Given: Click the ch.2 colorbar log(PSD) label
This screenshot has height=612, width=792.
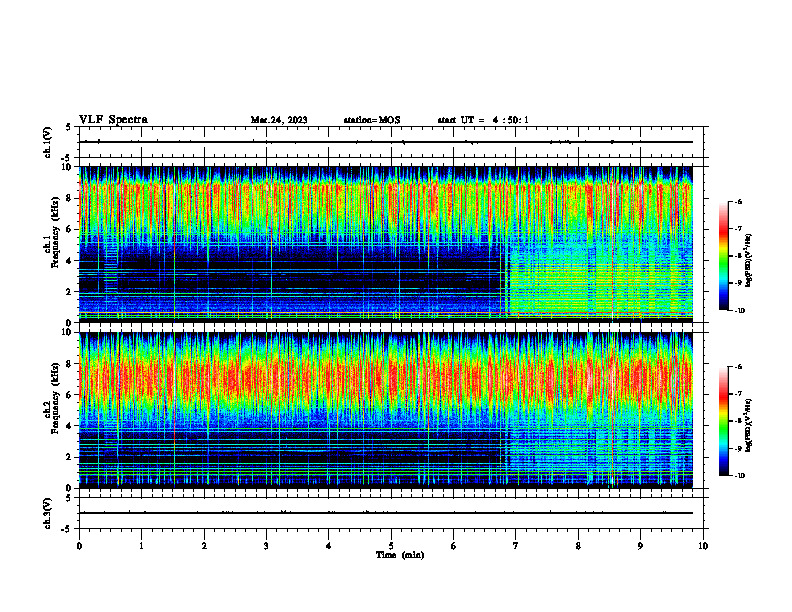Looking at the screenshot, I should (x=749, y=425).
